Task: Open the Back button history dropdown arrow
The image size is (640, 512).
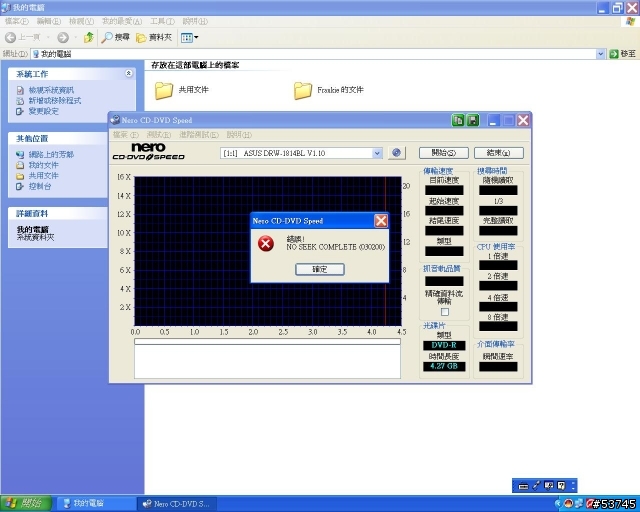Action: [x=48, y=38]
